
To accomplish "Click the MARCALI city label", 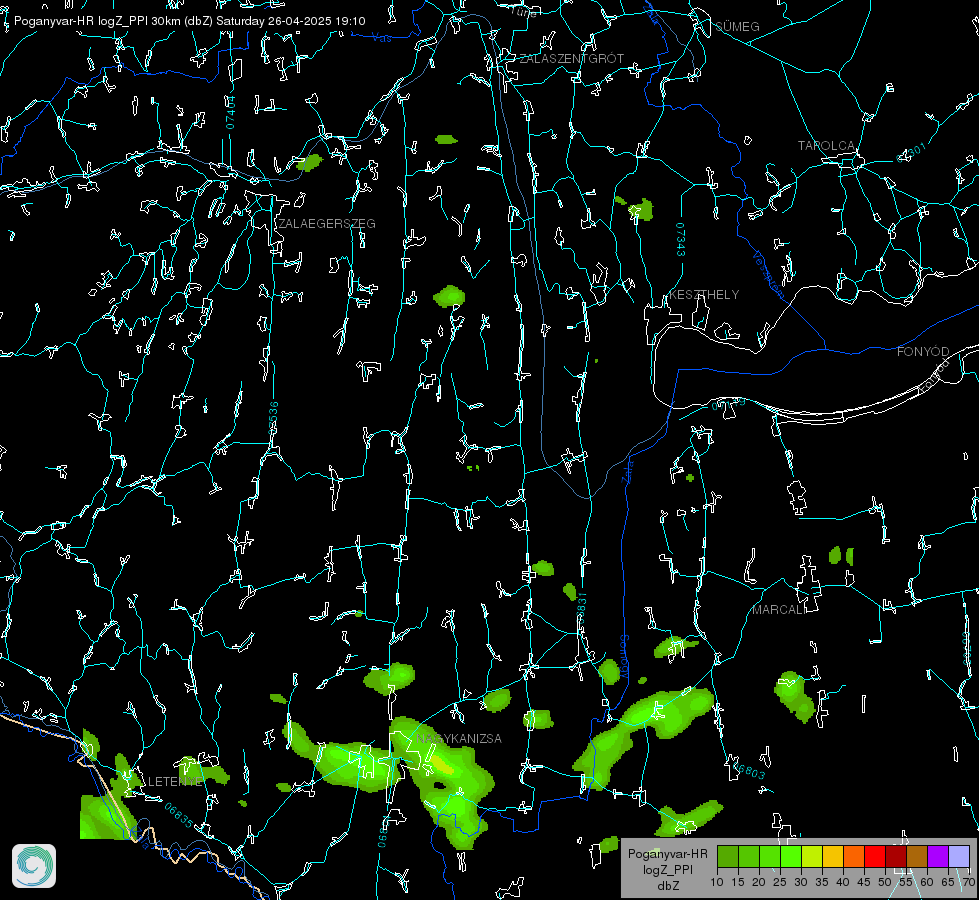I will click(x=779, y=610).
